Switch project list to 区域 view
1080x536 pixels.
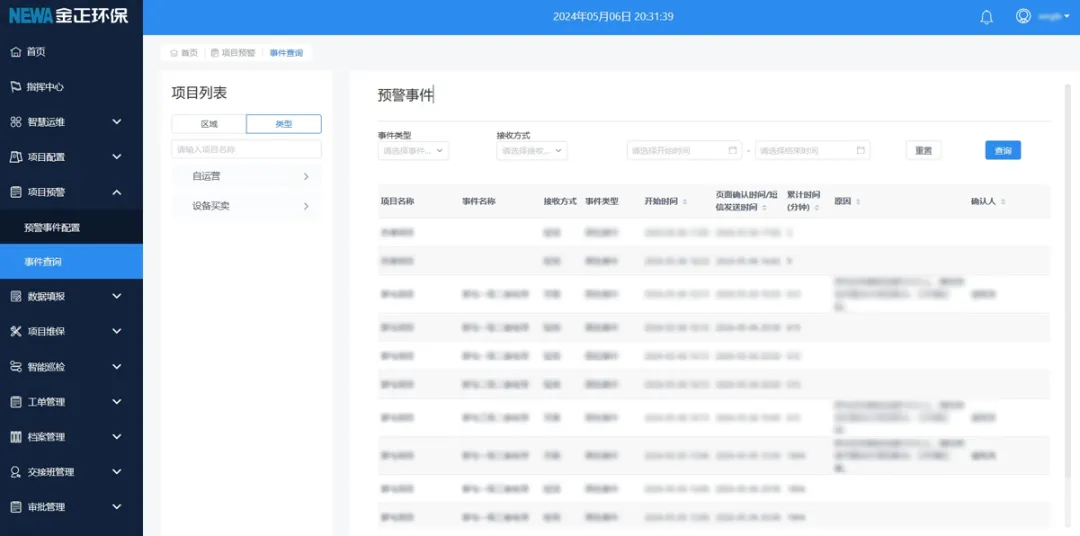click(209, 124)
